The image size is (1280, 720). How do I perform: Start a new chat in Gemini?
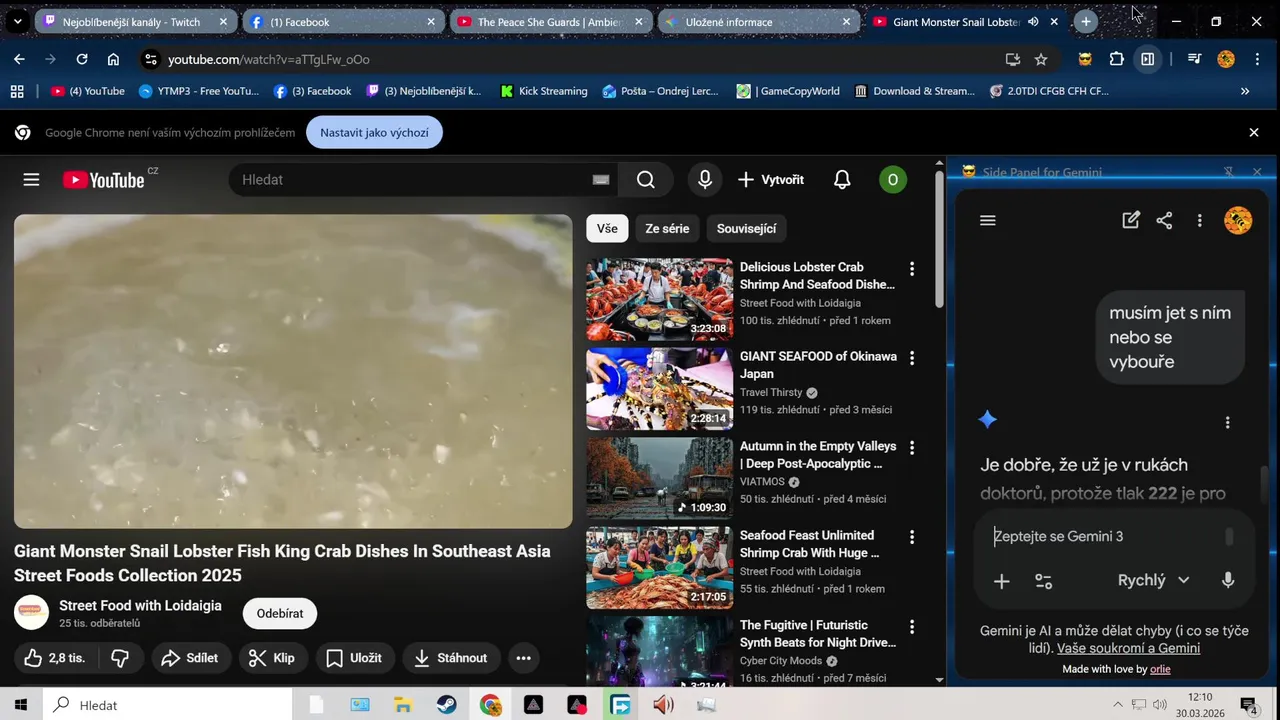click(x=1131, y=221)
